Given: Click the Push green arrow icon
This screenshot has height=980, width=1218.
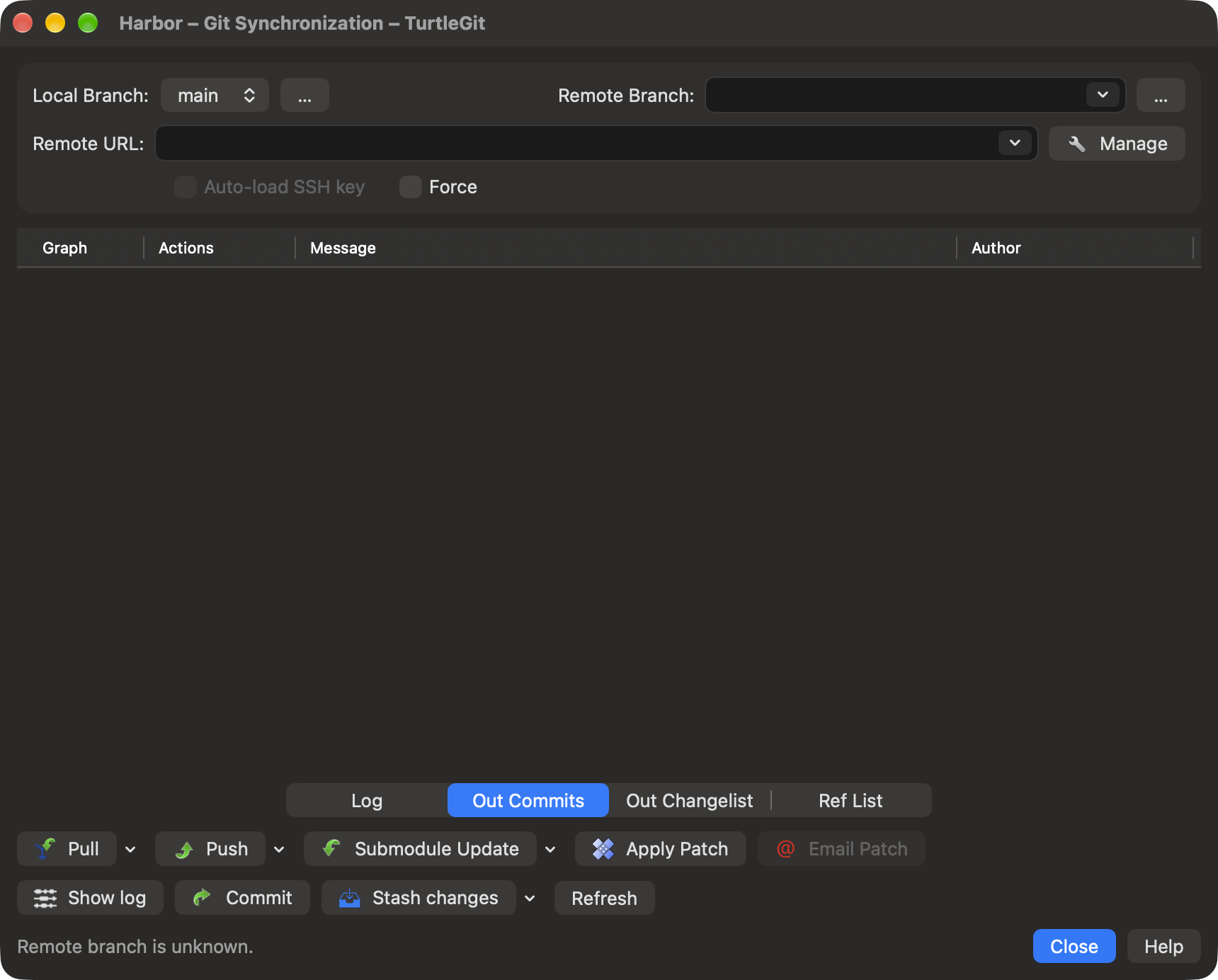Looking at the screenshot, I should tap(184, 849).
